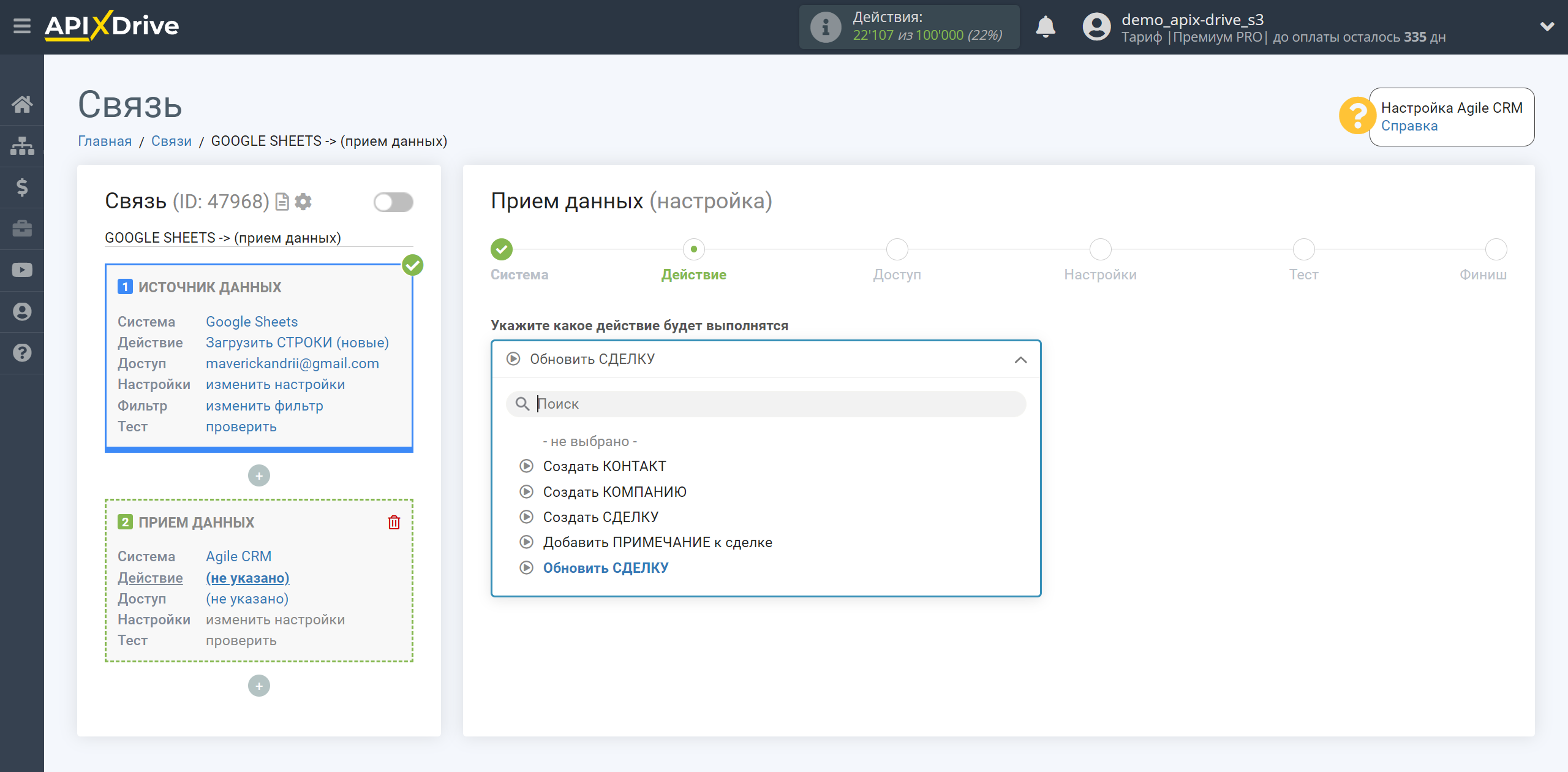
Task: Click source проверить test link
Action: click(241, 426)
